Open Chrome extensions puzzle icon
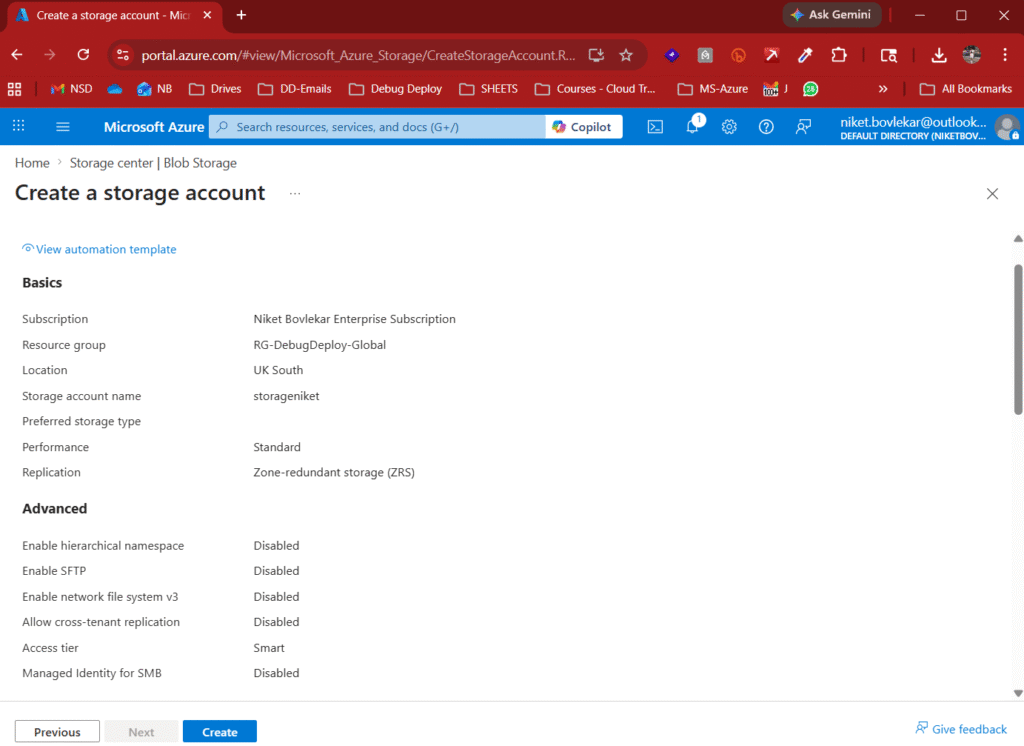This screenshot has width=1024, height=746. point(839,56)
